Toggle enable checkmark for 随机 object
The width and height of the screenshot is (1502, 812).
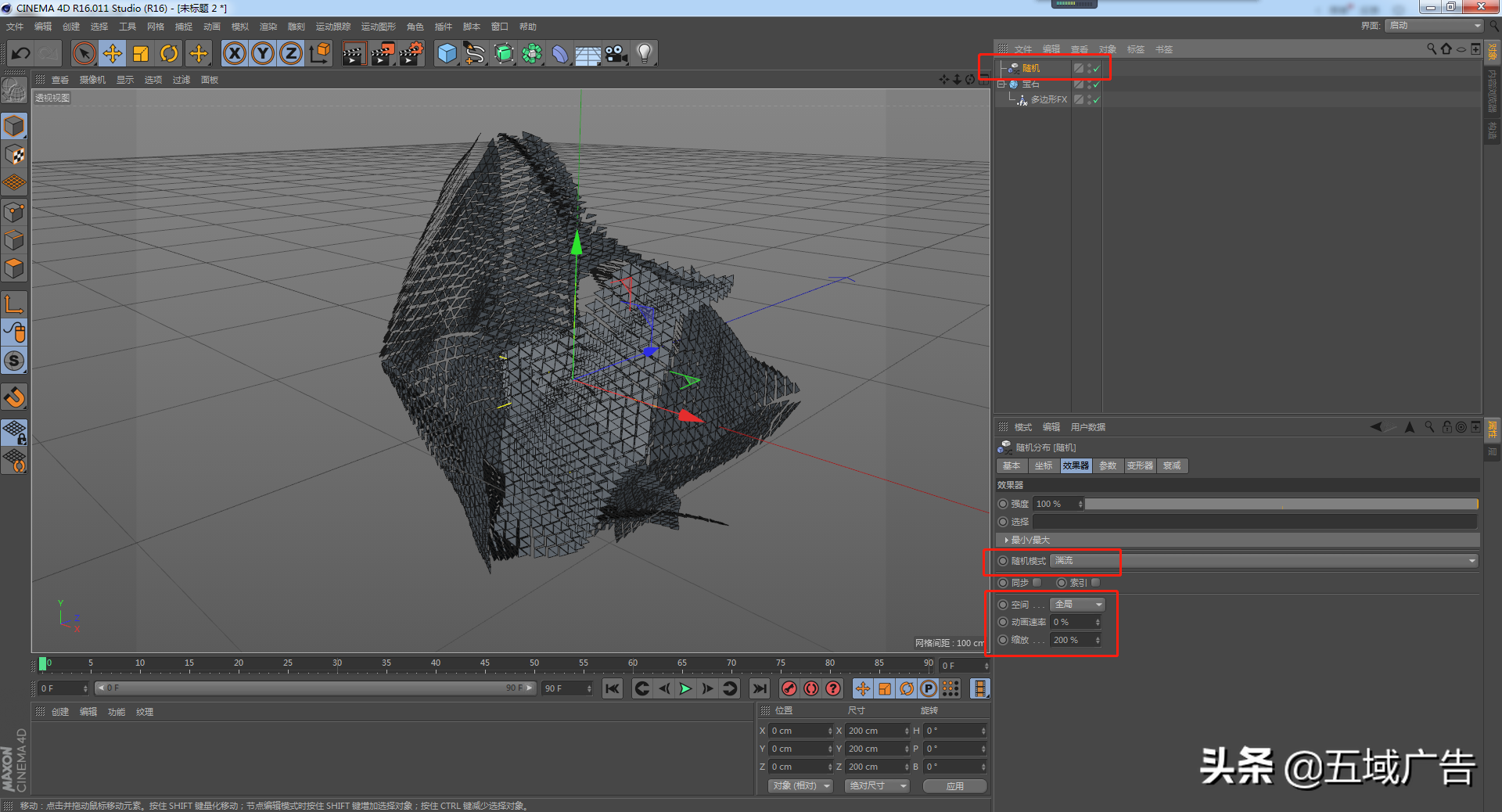click(1097, 68)
